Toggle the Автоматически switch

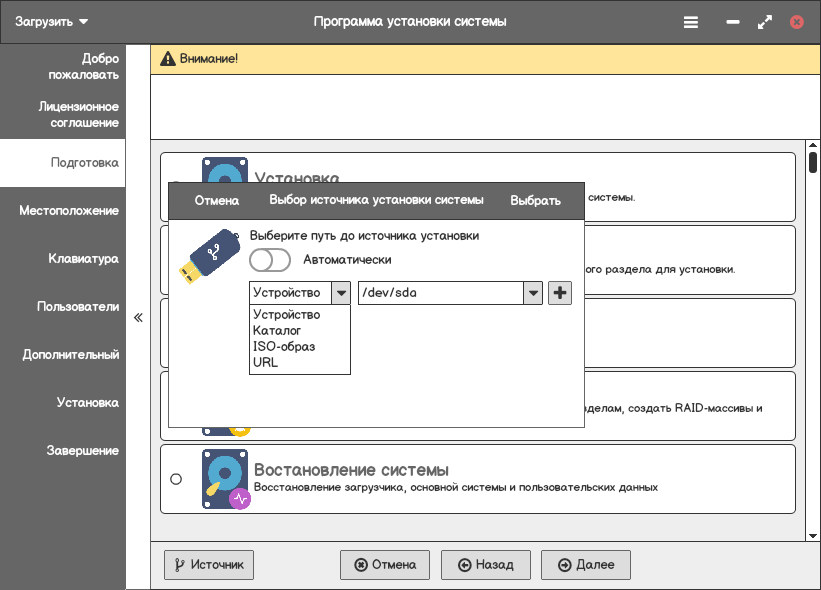pyautogui.click(x=270, y=260)
